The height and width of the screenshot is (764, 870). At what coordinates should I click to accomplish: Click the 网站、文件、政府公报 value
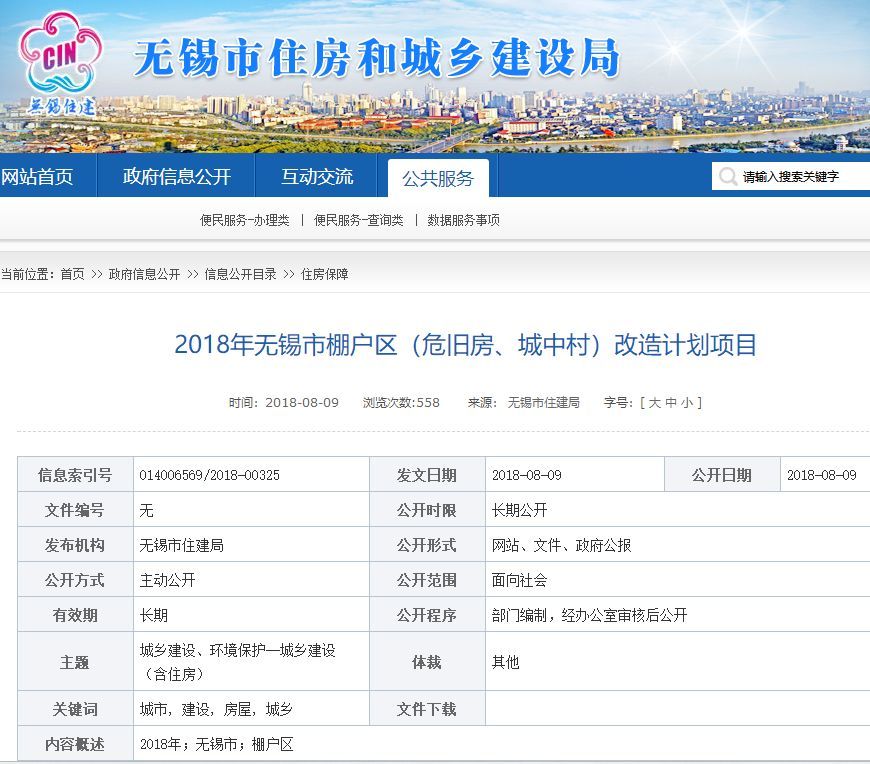point(562,545)
